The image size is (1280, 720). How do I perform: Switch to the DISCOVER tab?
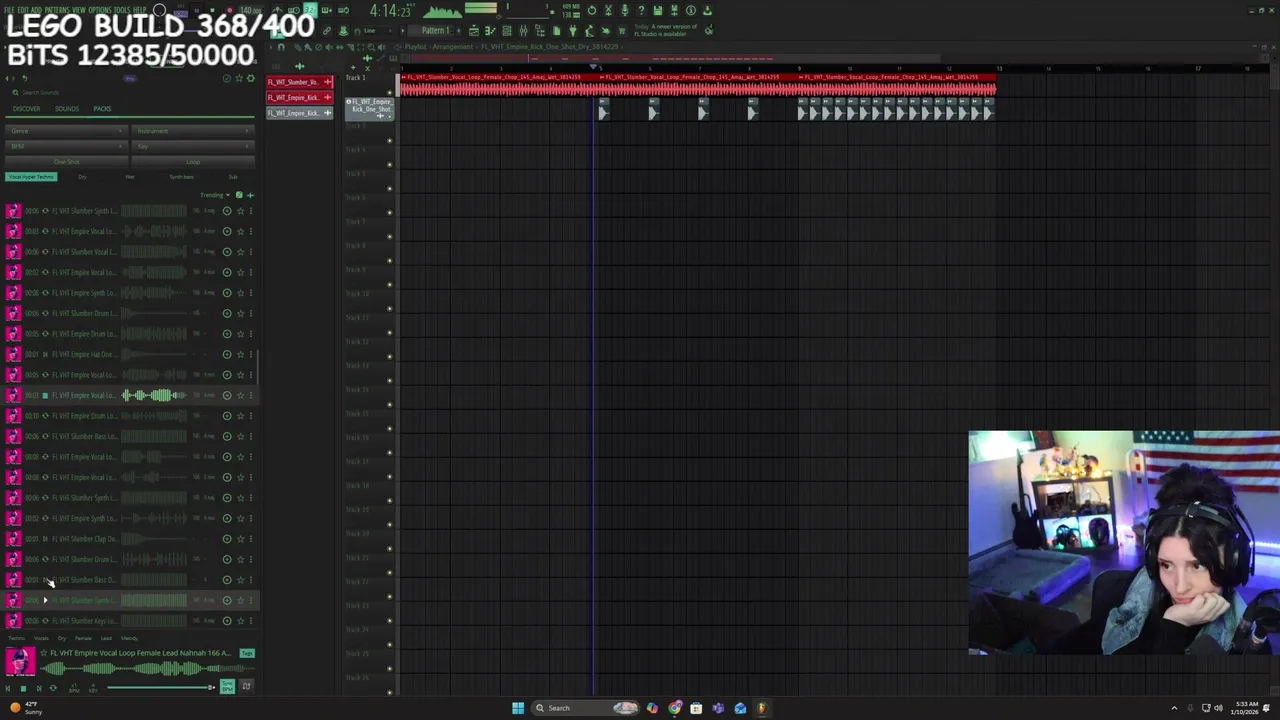click(27, 109)
